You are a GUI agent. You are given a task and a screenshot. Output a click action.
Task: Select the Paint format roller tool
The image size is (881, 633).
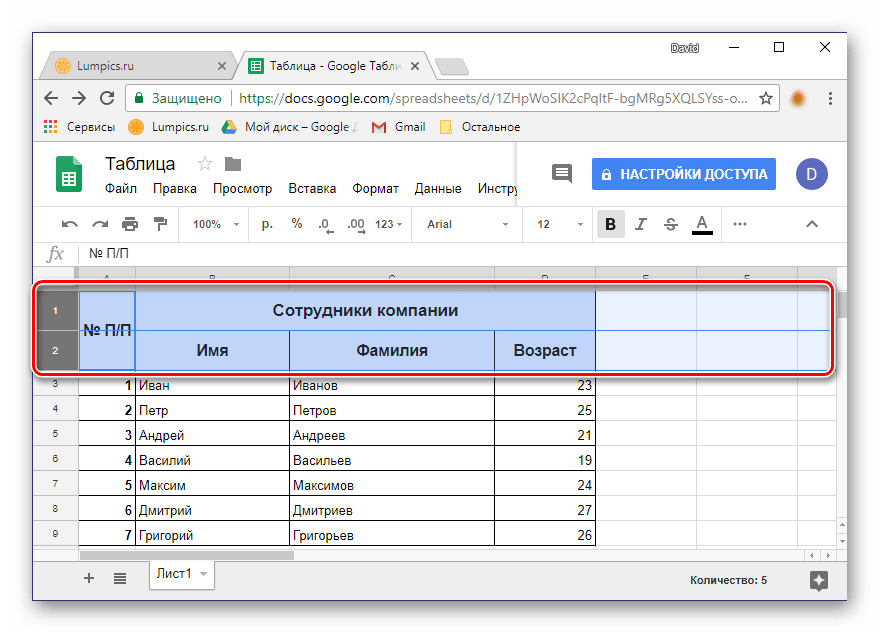pyautogui.click(x=160, y=224)
